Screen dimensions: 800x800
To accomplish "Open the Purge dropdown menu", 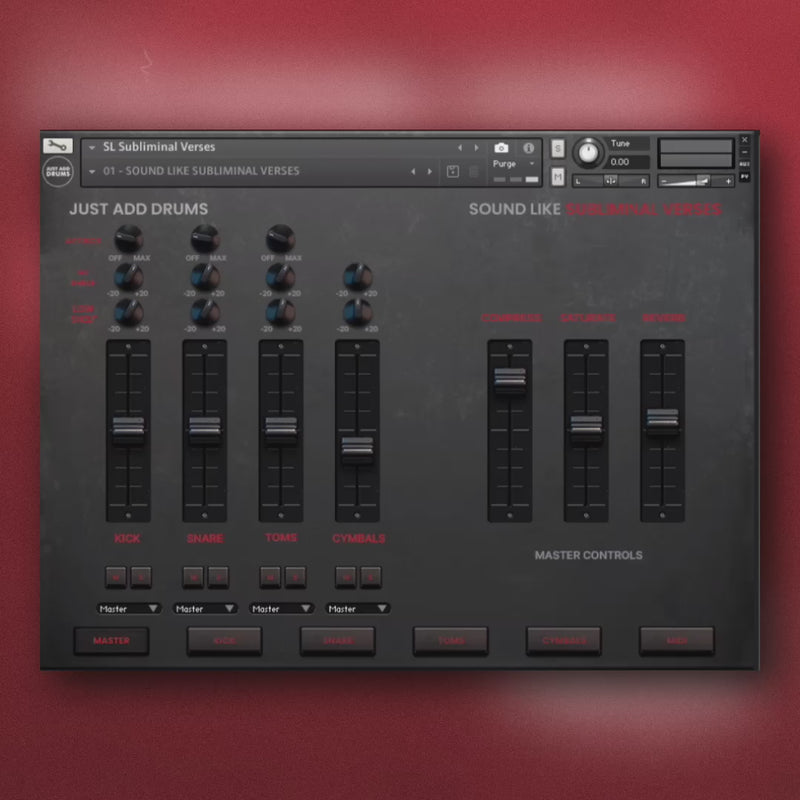I will click(x=514, y=163).
